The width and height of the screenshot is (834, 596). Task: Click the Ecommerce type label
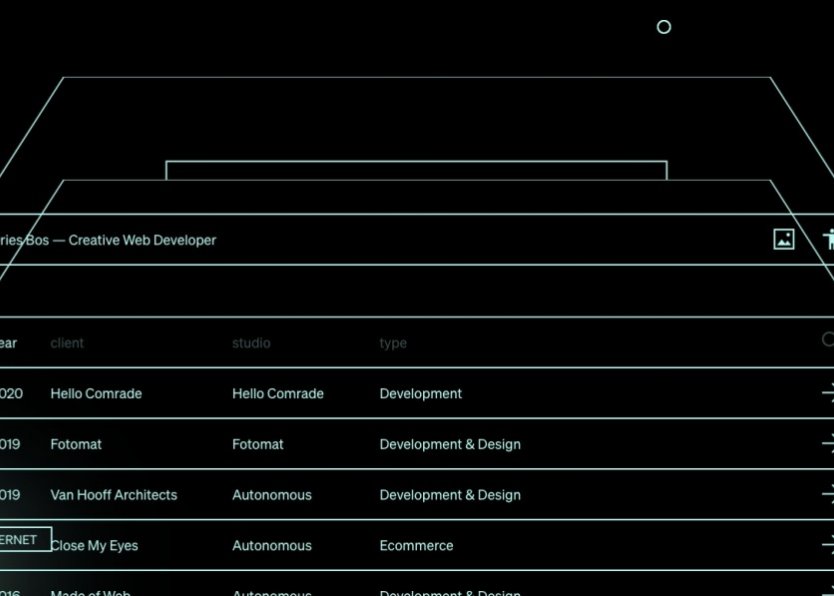[416, 546]
